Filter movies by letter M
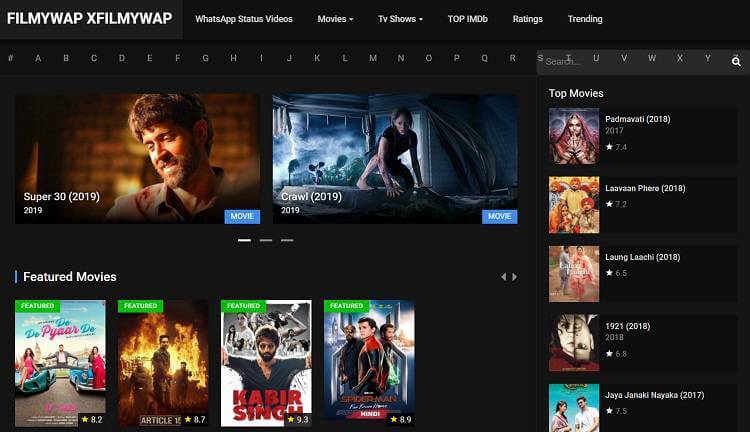Screen dimensions: 750x432 [x=373, y=58]
